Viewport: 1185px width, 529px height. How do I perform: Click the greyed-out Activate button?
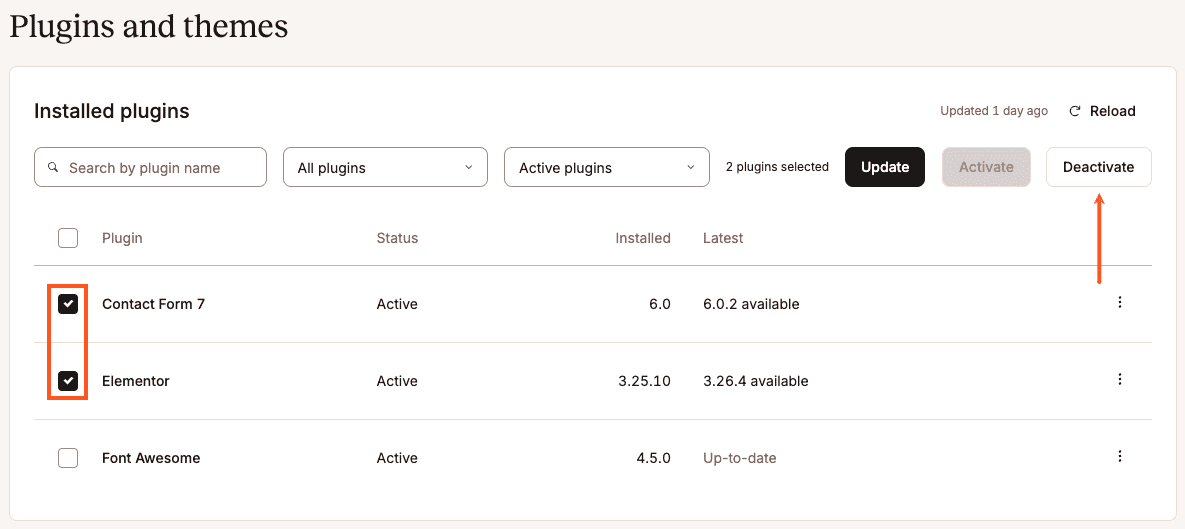click(x=986, y=167)
